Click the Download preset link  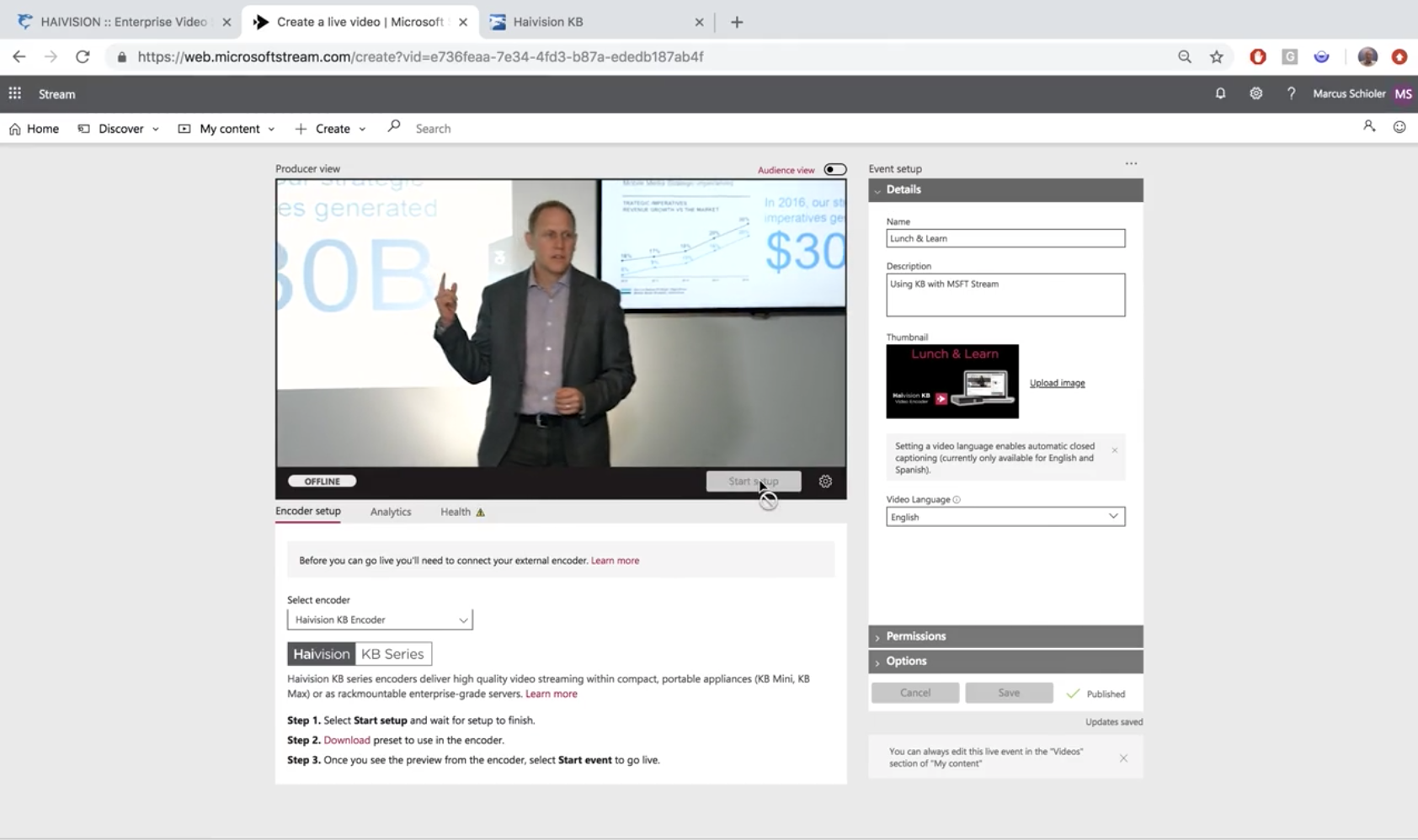[x=347, y=741]
